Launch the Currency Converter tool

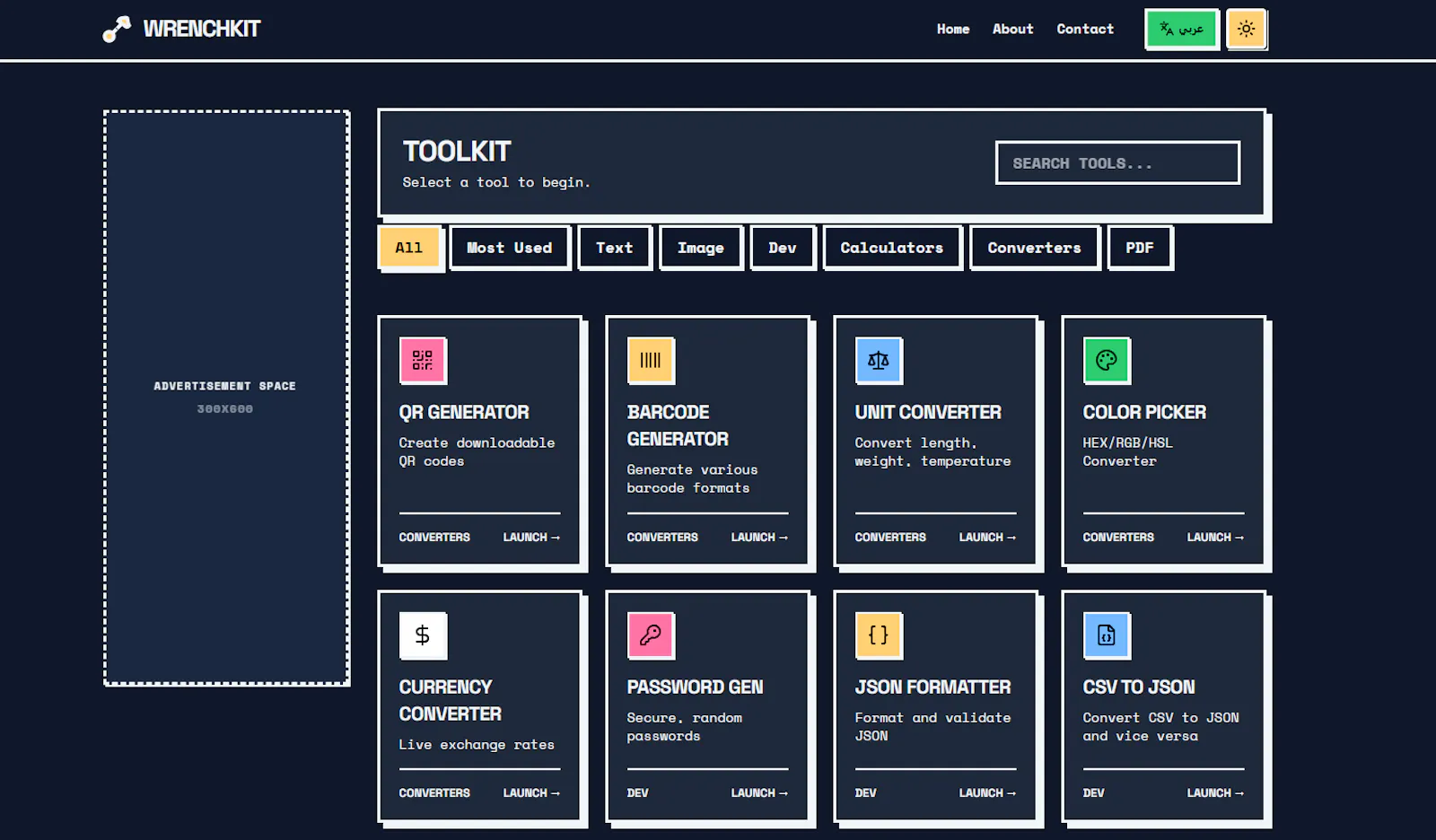pyautogui.click(x=531, y=792)
